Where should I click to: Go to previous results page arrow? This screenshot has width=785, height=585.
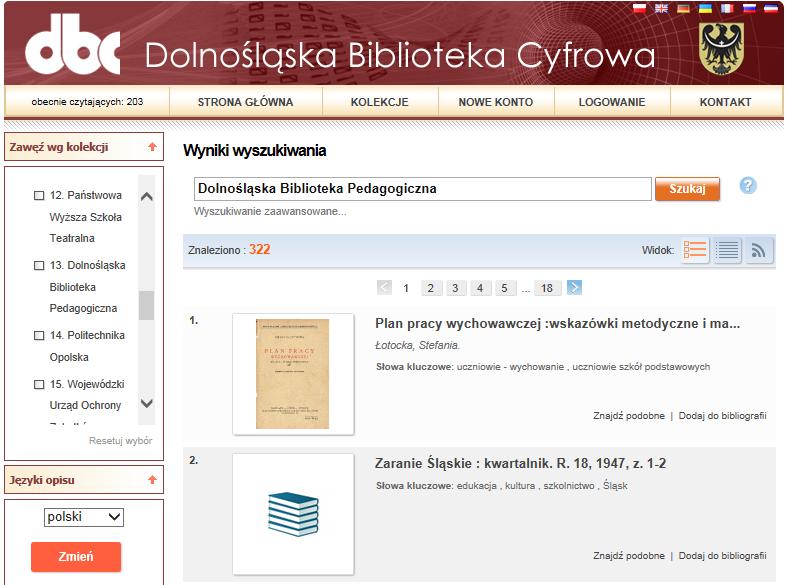click(x=384, y=287)
